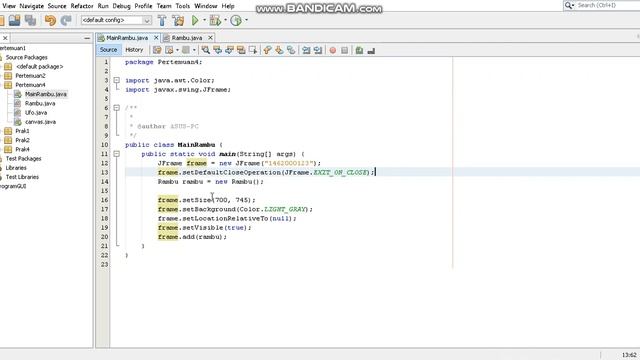
Task: Close the MainRambu.java tab
Action: click(x=156, y=38)
